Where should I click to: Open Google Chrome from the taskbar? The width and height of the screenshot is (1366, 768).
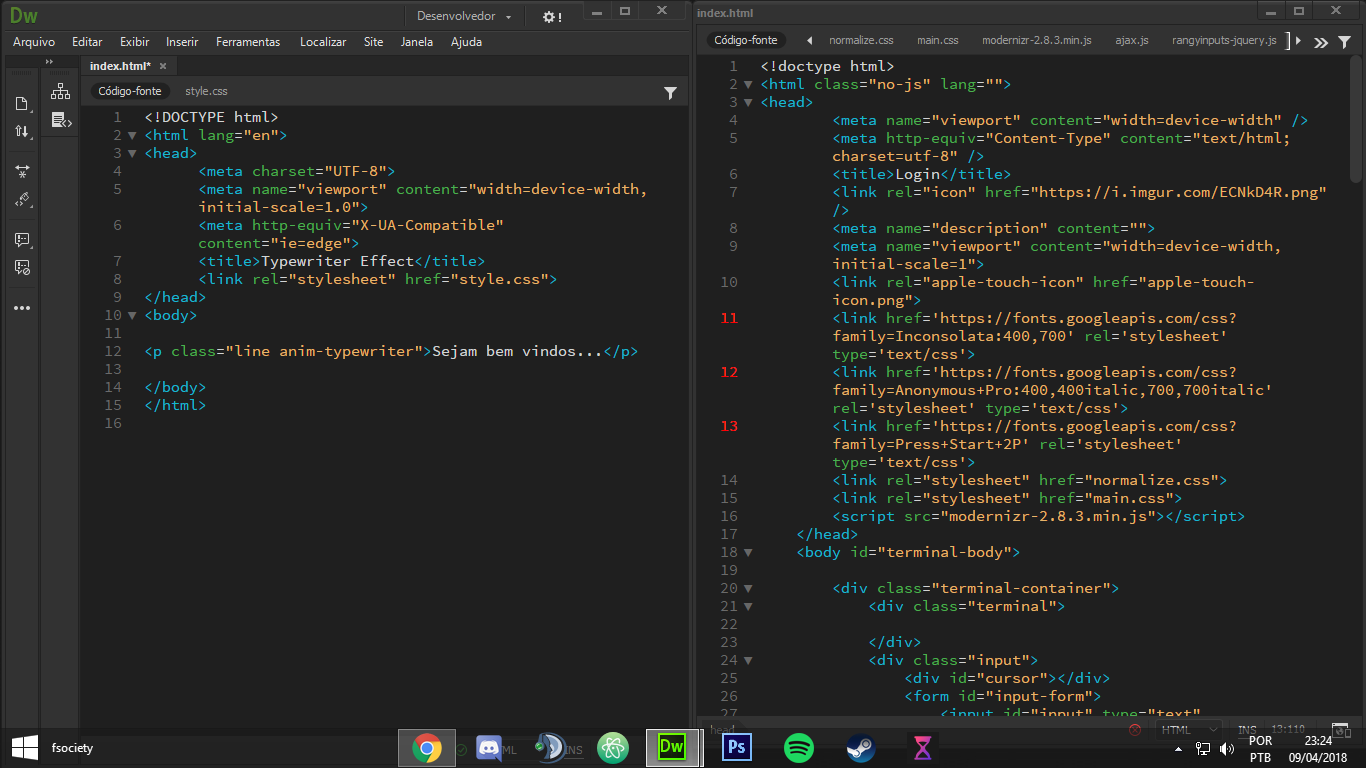point(427,747)
